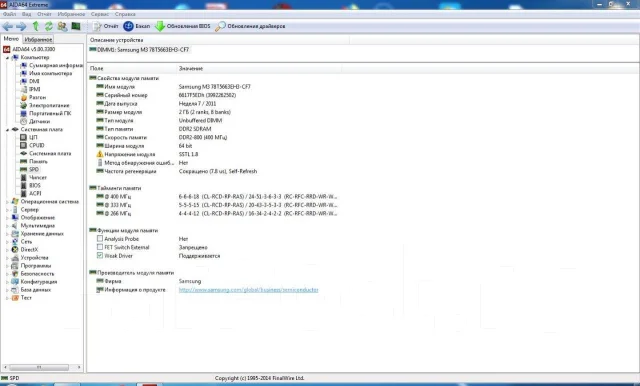Expand the Отображение tree branch
Image resolution: width=640 pixels, height=386 pixels.
point(7,217)
